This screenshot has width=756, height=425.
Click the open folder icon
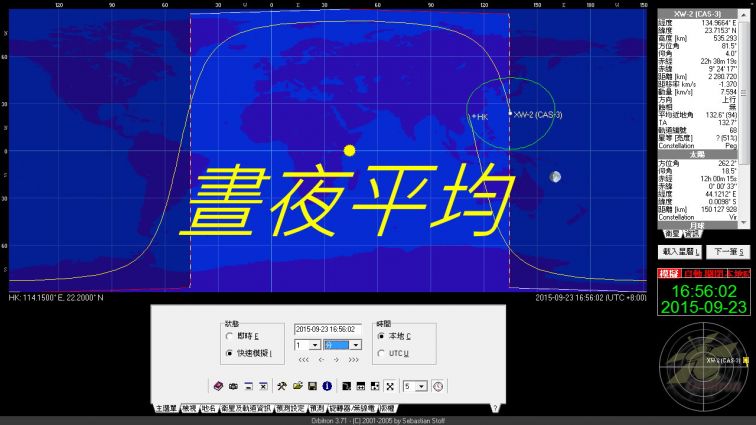click(x=298, y=386)
